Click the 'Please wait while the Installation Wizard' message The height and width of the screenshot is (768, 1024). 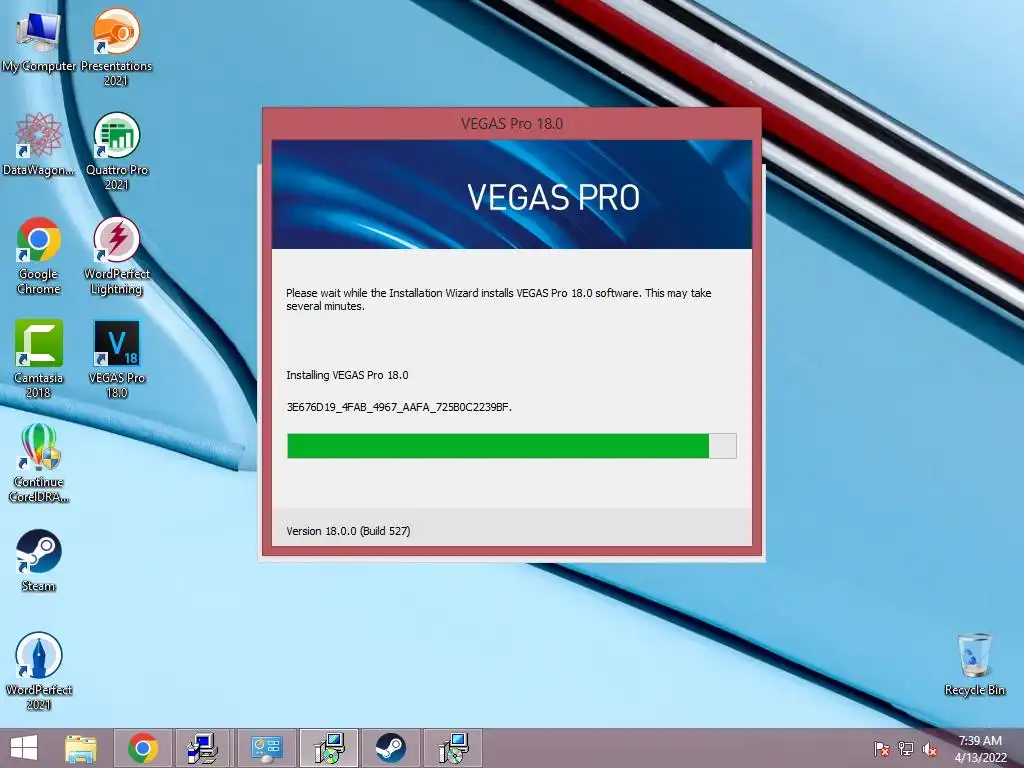498,299
